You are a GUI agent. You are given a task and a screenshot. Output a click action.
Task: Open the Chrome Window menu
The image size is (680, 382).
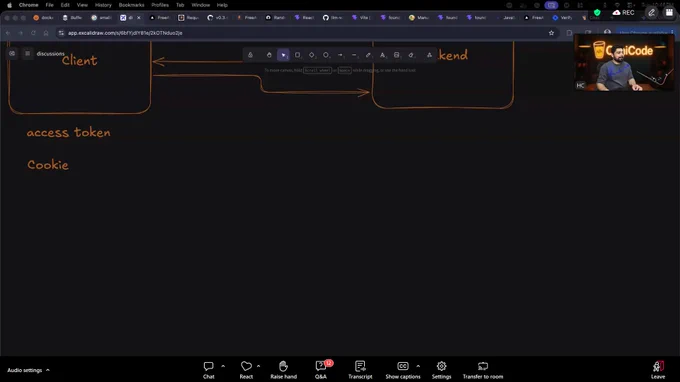(x=201, y=5)
